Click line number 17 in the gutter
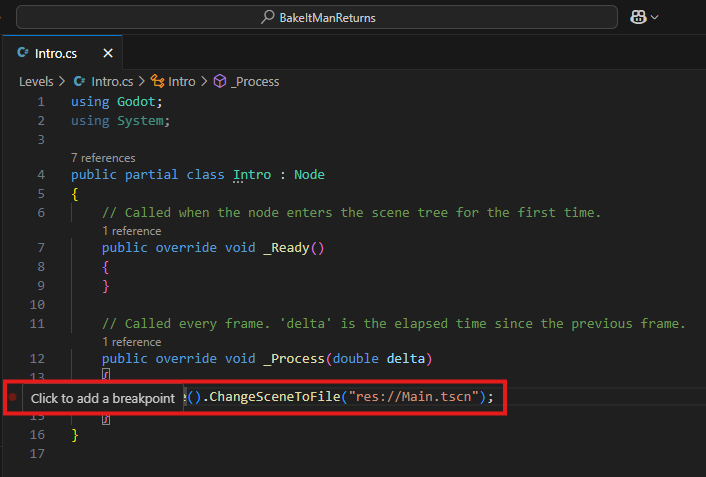The height and width of the screenshot is (477, 706). pyautogui.click(x=37, y=454)
